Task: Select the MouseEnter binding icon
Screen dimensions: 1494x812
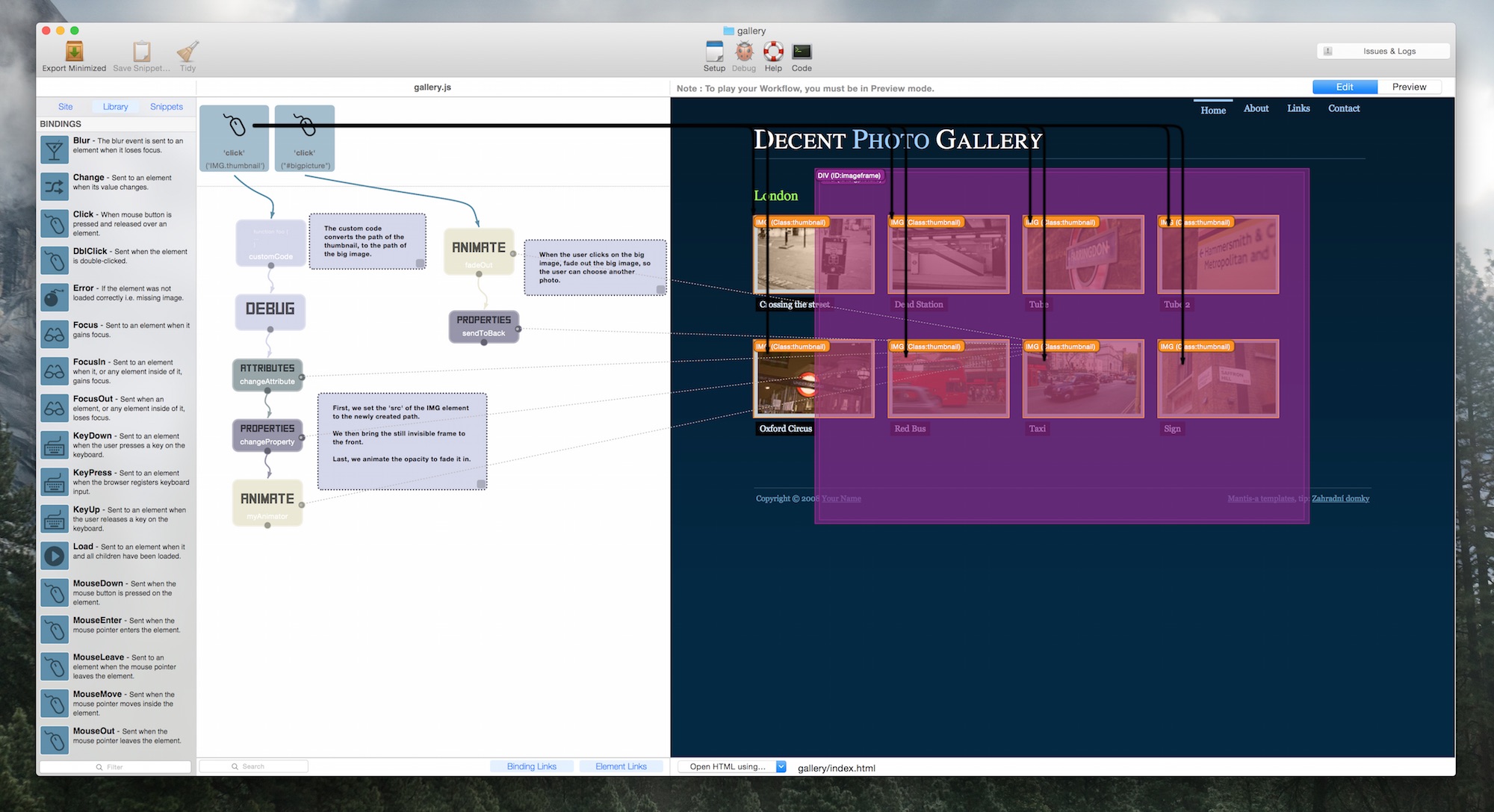Action: 55,630
